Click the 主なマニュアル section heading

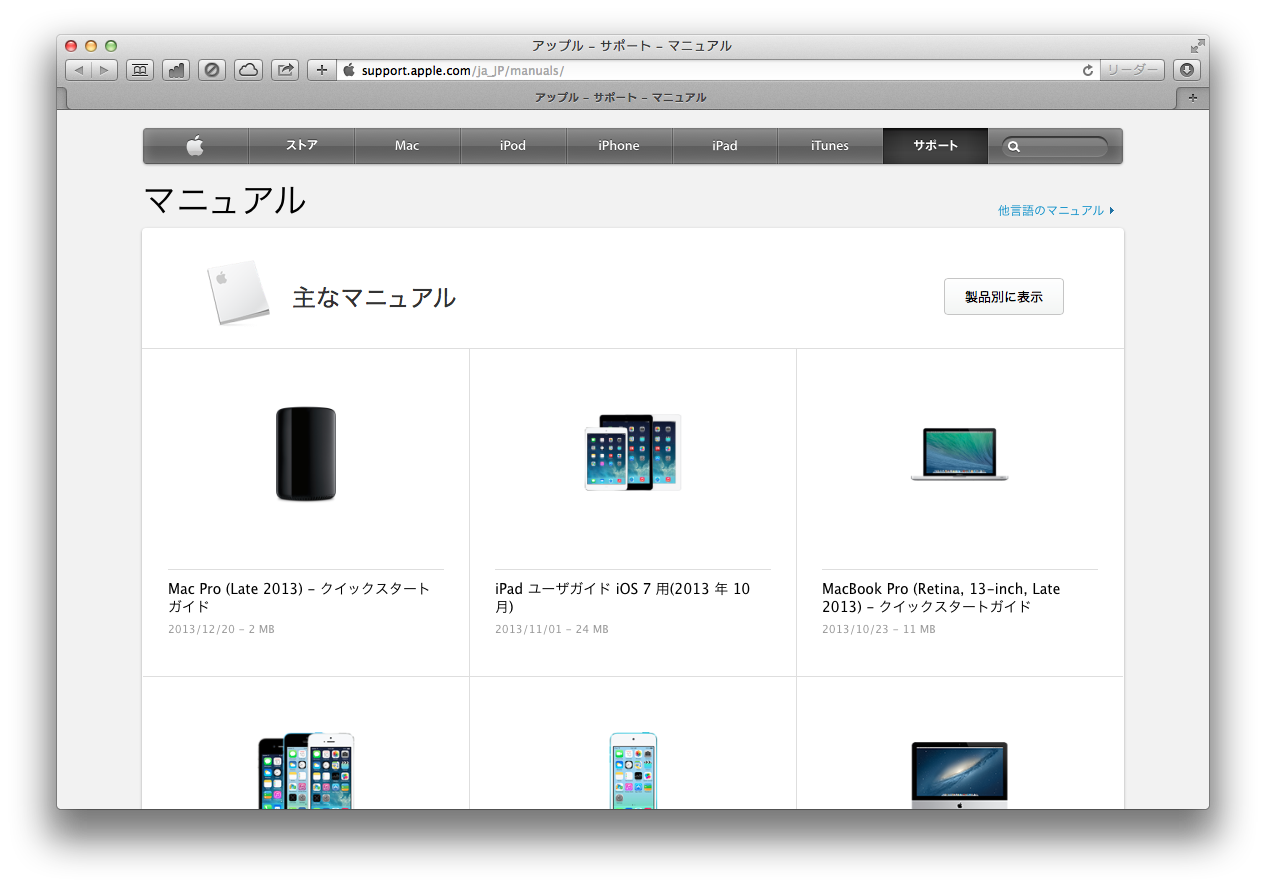[374, 298]
